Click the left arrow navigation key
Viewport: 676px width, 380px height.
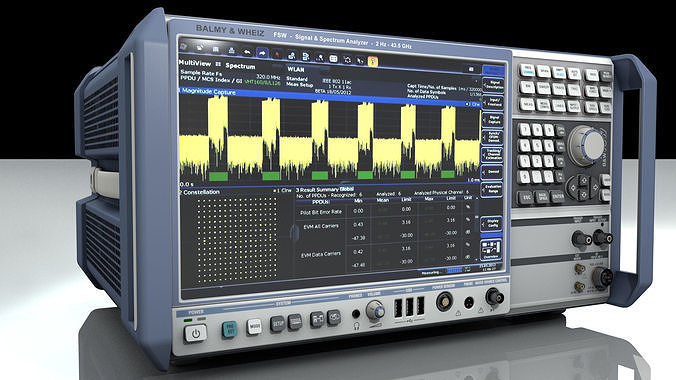click(x=573, y=188)
